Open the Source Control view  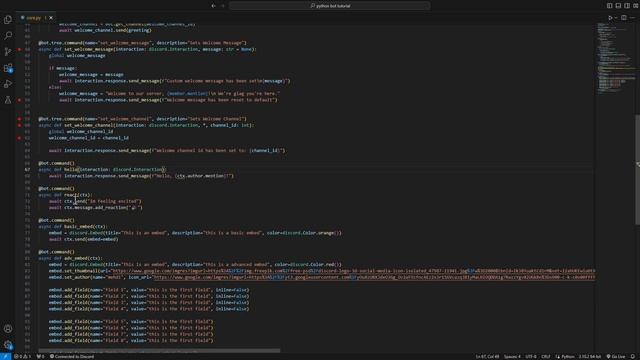click(x=8, y=51)
